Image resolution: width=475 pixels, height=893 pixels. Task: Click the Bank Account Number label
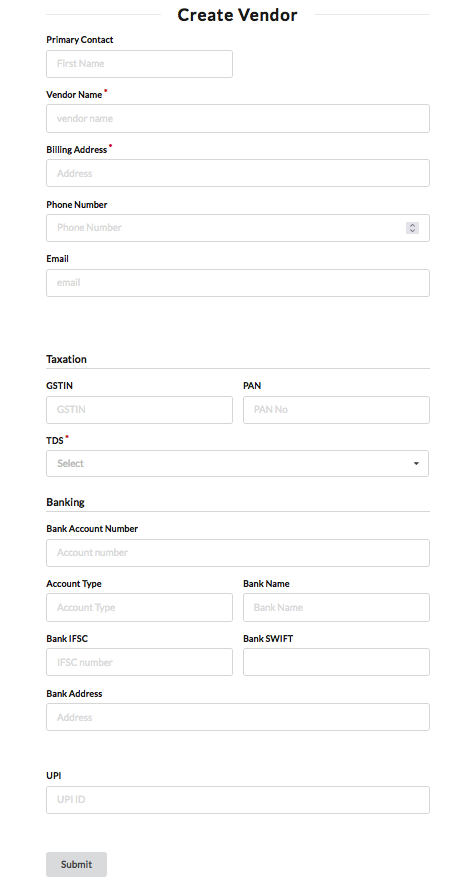click(x=92, y=529)
